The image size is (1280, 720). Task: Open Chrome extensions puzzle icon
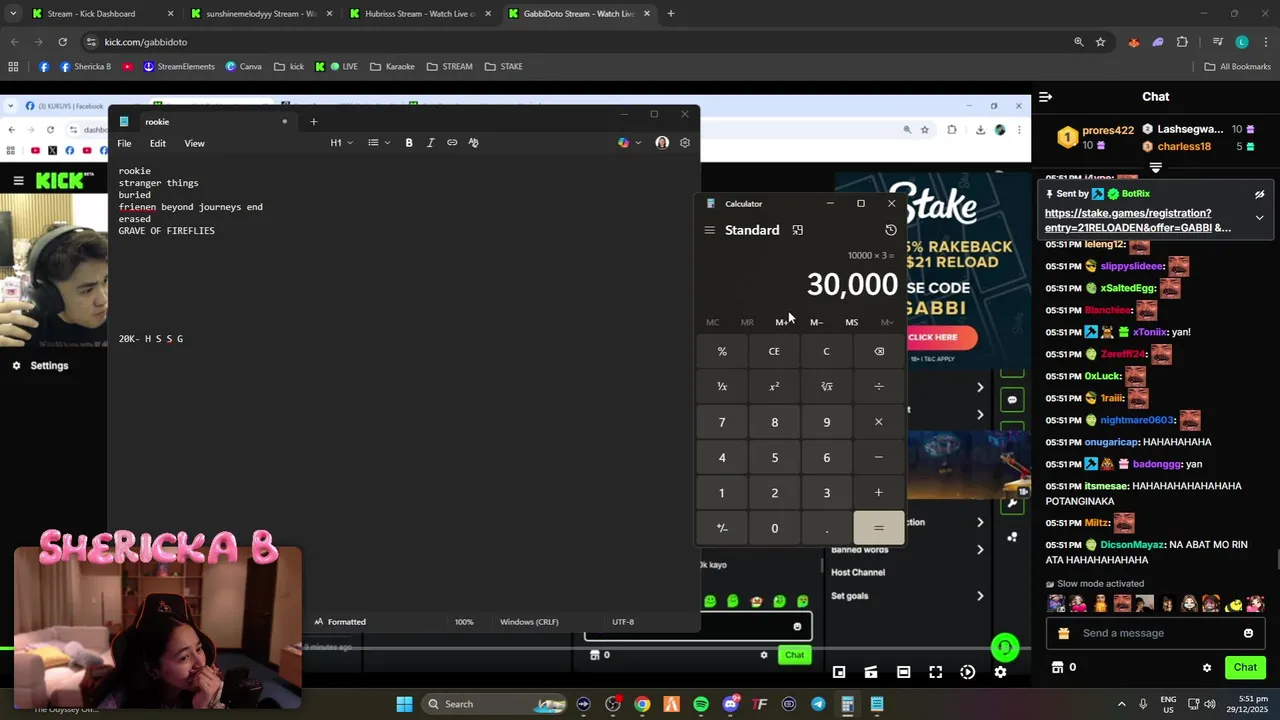(1182, 42)
